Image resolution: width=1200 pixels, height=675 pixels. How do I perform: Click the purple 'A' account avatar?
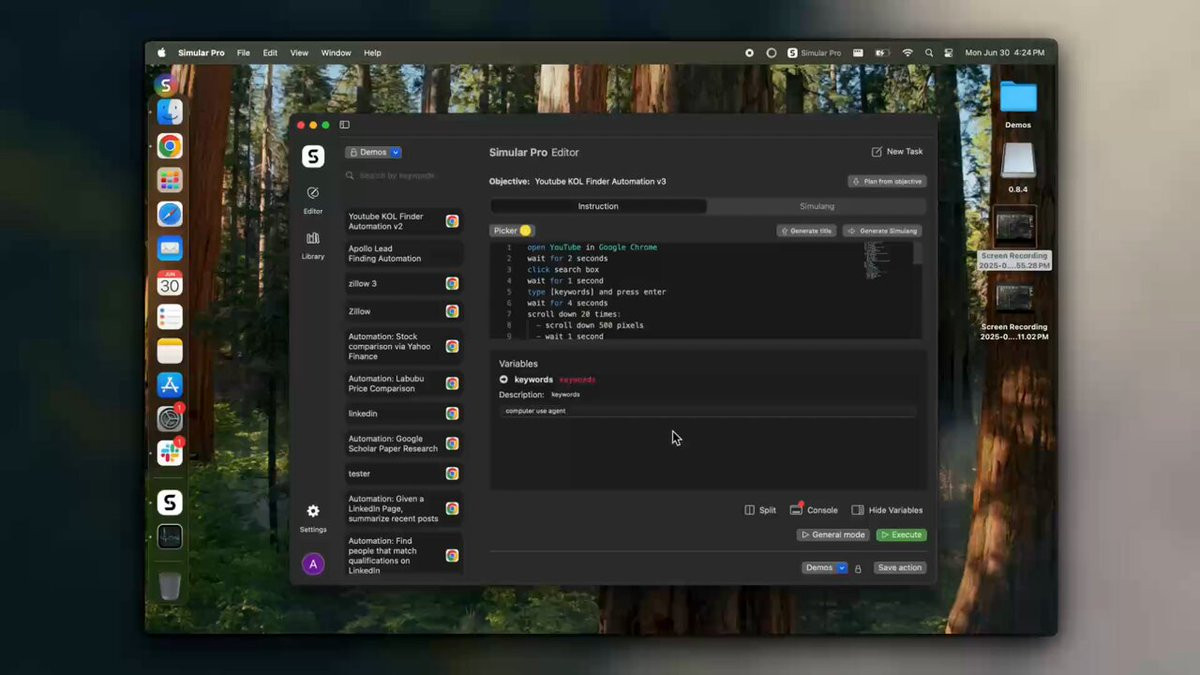[313, 564]
